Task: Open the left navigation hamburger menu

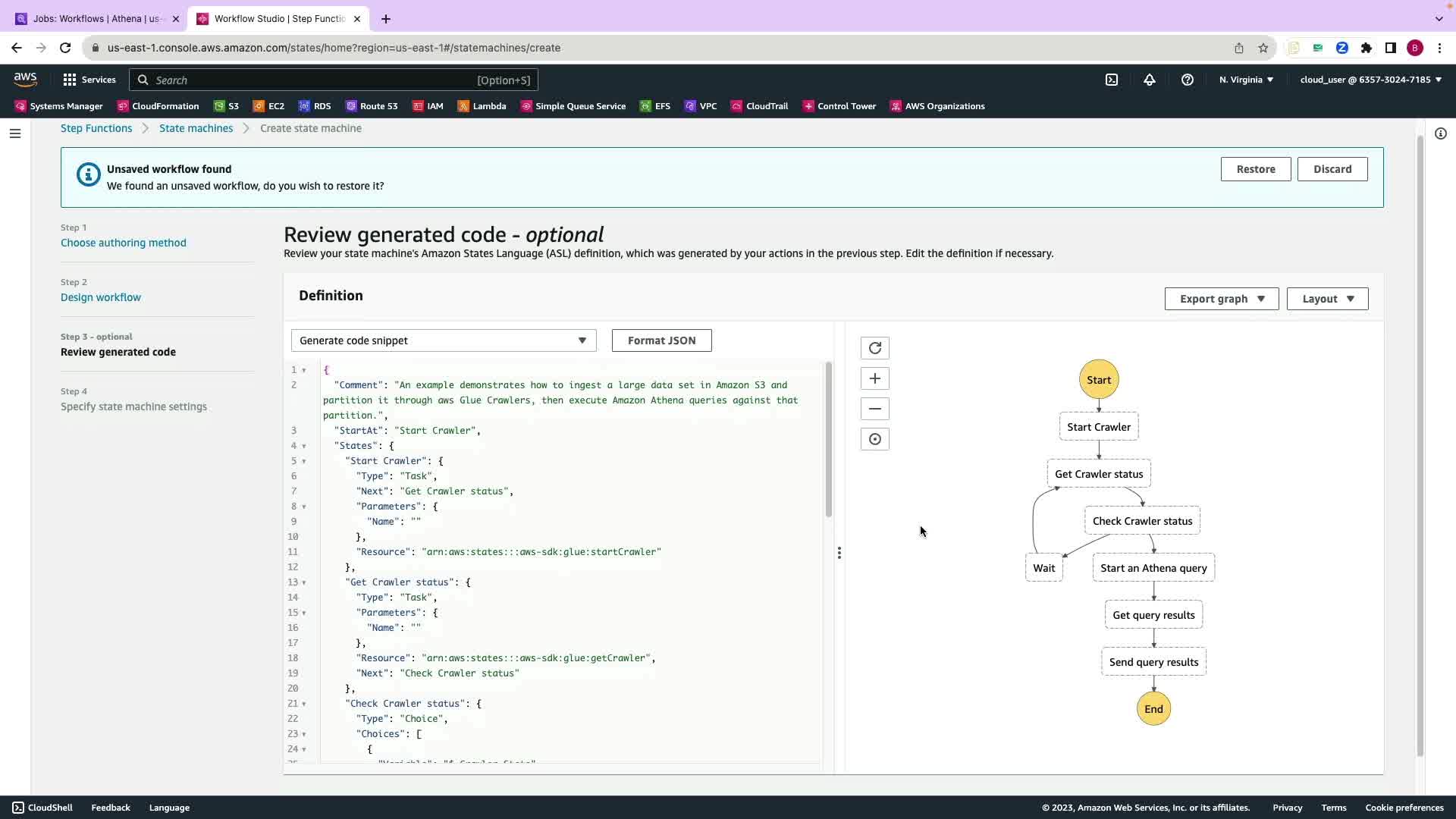Action: (15, 133)
